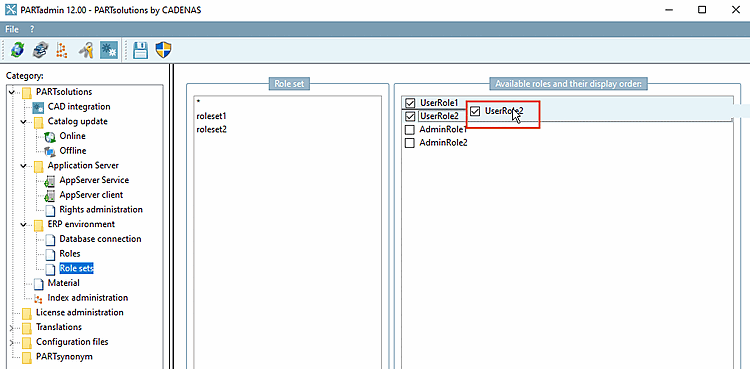Click the green refresh toolbar icon

(x=18, y=49)
